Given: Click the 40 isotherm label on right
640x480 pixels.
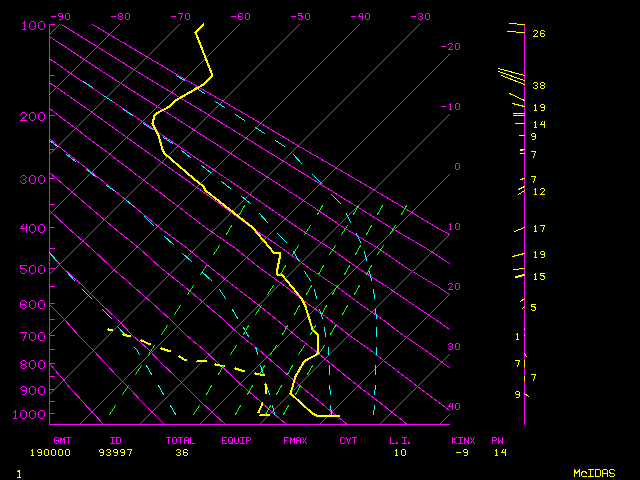Looking at the screenshot, I should click(454, 406).
